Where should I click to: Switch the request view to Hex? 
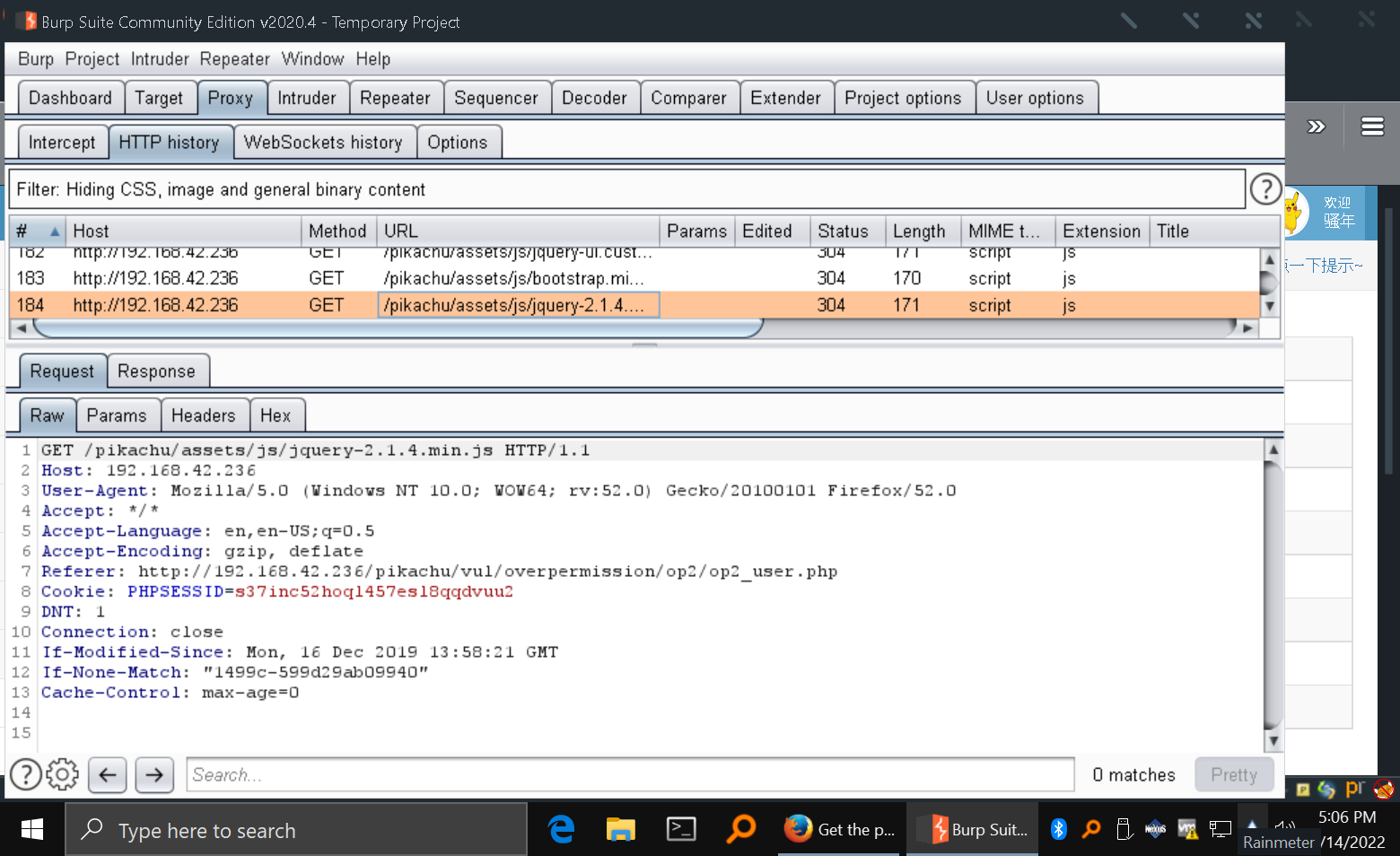[x=276, y=415]
